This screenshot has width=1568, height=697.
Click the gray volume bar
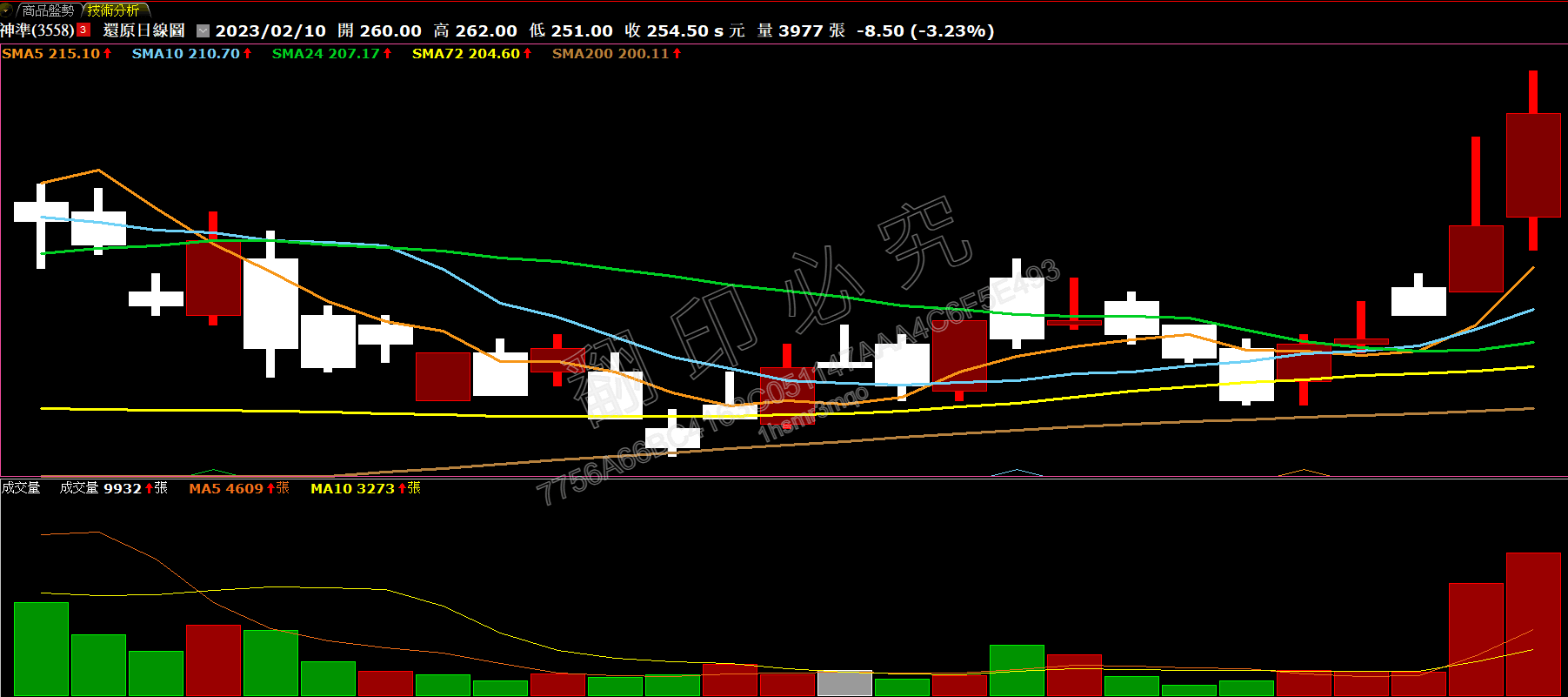pyautogui.click(x=844, y=684)
